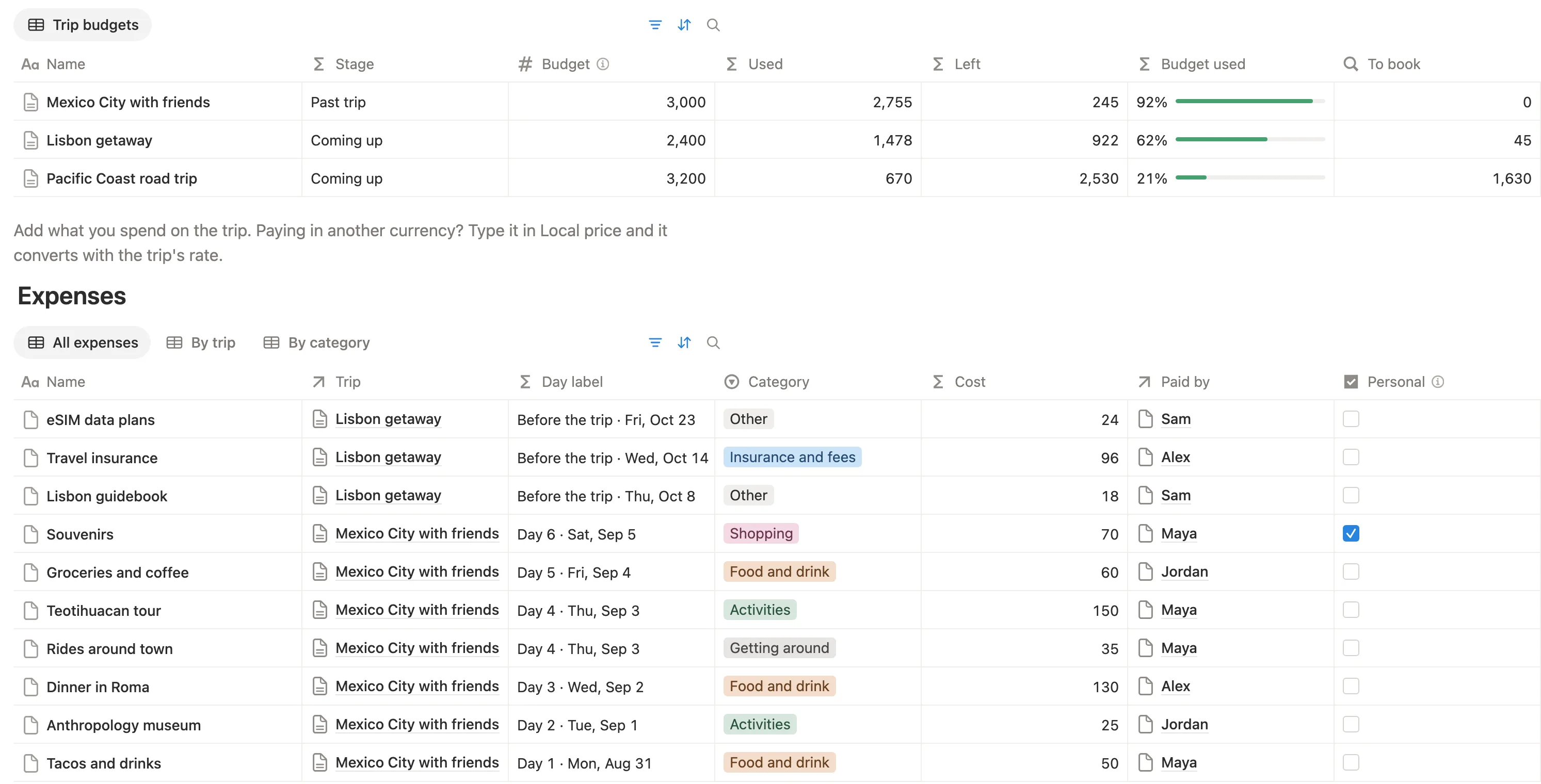Click Rides around town name cell
The height and width of the screenshot is (784, 1541).
(157, 649)
